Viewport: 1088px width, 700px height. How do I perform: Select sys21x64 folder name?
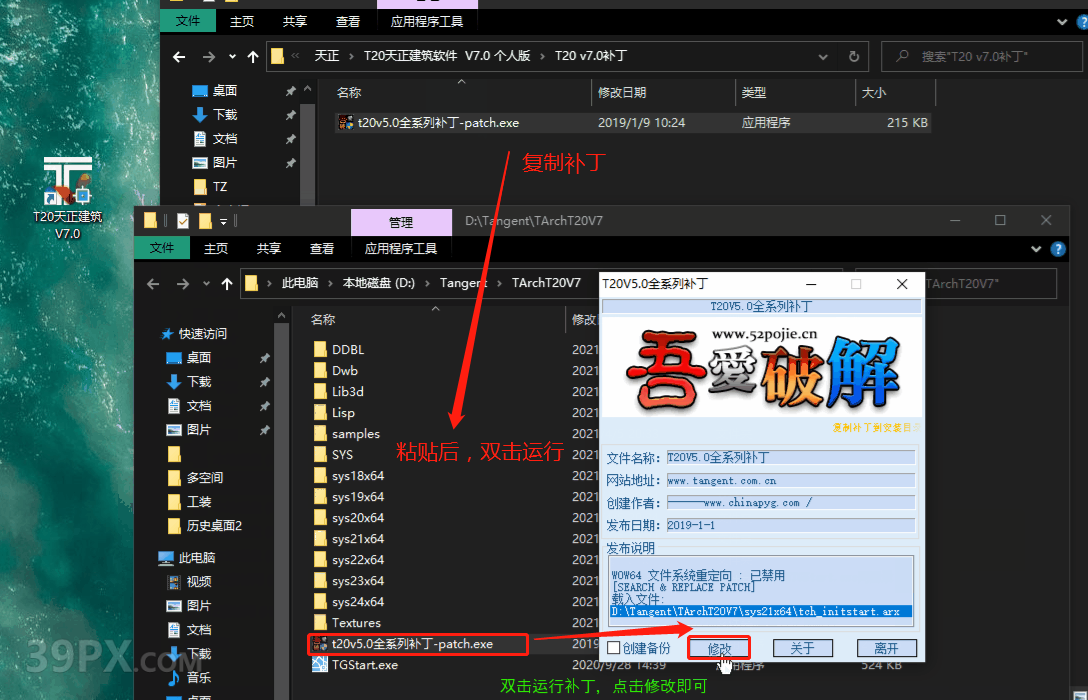click(358, 538)
